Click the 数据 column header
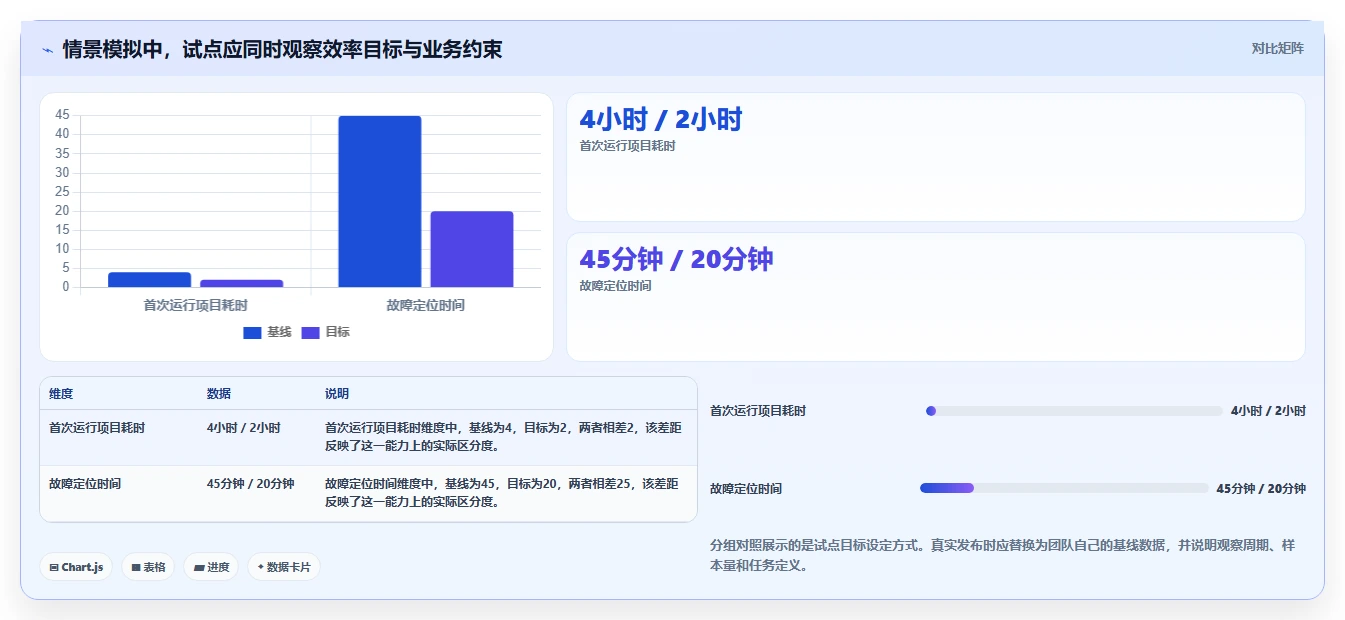Image resolution: width=1345 pixels, height=620 pixels. tap(219, 394)
